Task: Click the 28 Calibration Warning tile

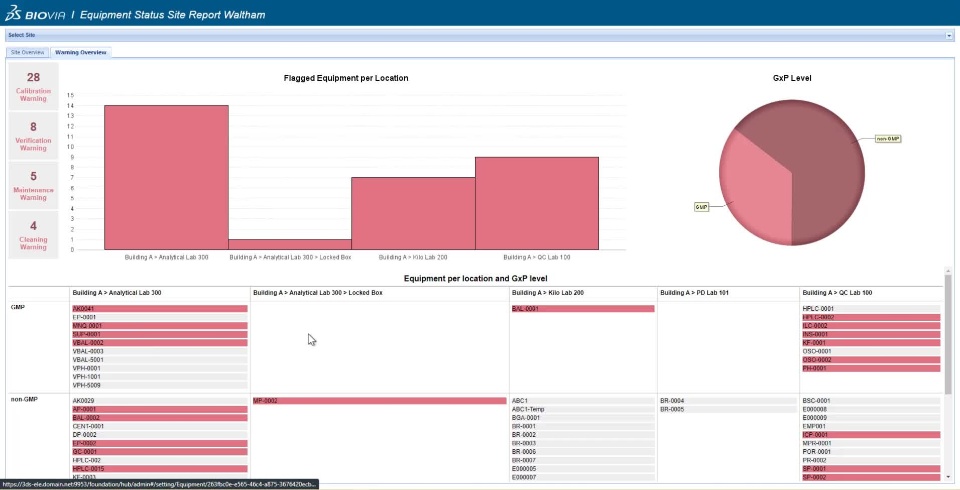Action: pyautogui.click(x=34, y=86)
